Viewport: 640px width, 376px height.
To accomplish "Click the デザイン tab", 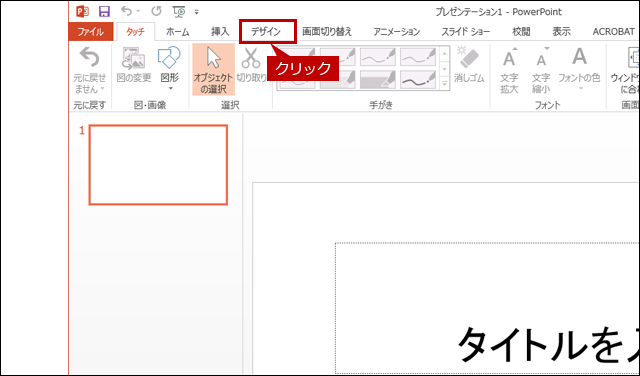I will pos(267,31).
